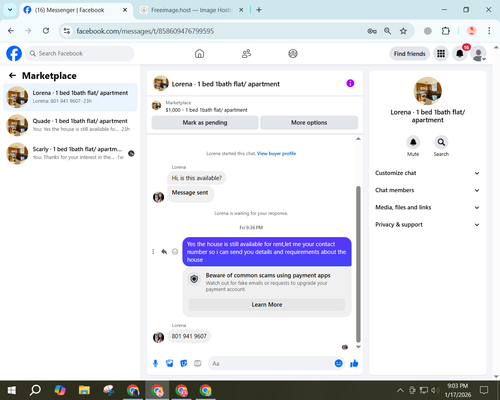The width and height of the screenshot is (500, 400).
Task: Open the account profile avatar menu
Action: coord(478,53)
